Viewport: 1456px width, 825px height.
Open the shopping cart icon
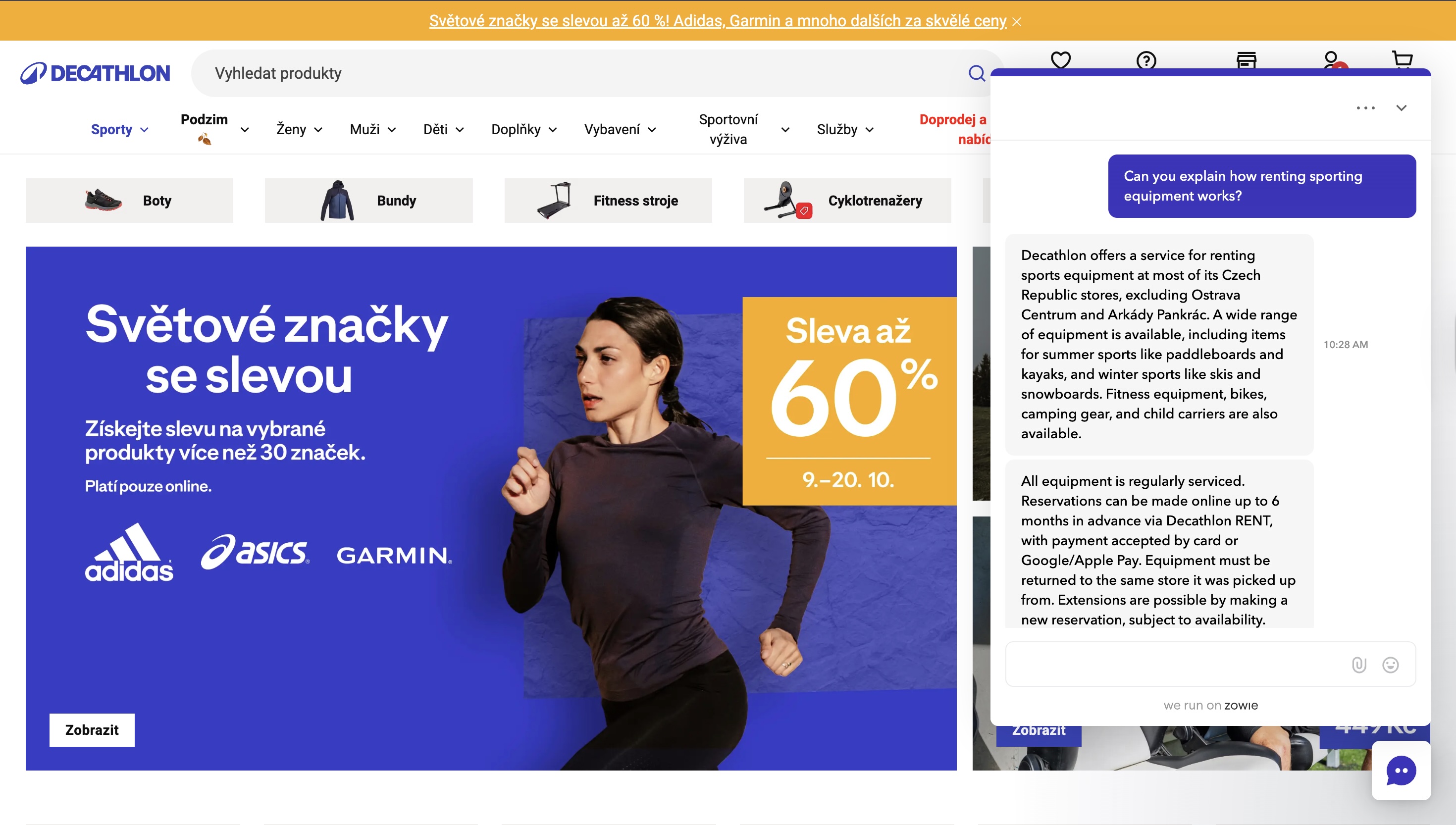click(x=1403, y=59)
